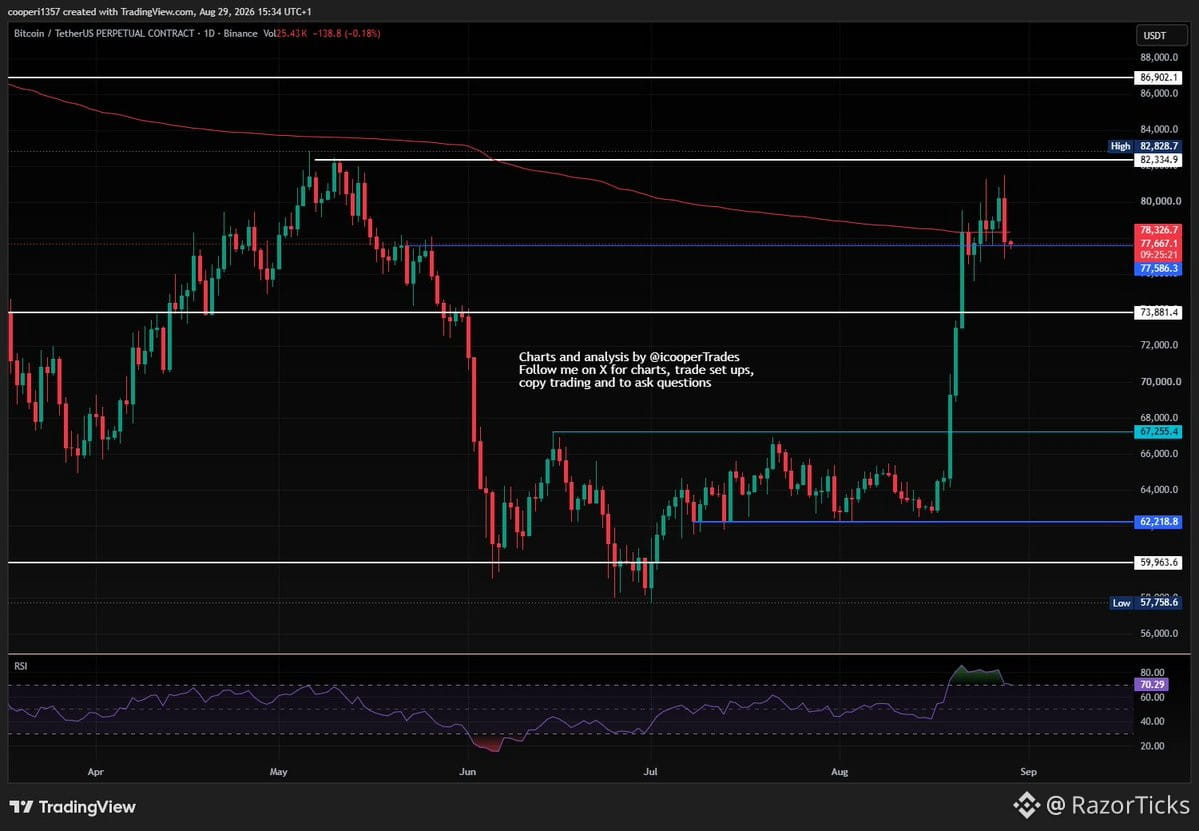Click the 73,881.4 price level label
This screenshot has height=831, width=1199.
pos(1158,312)
